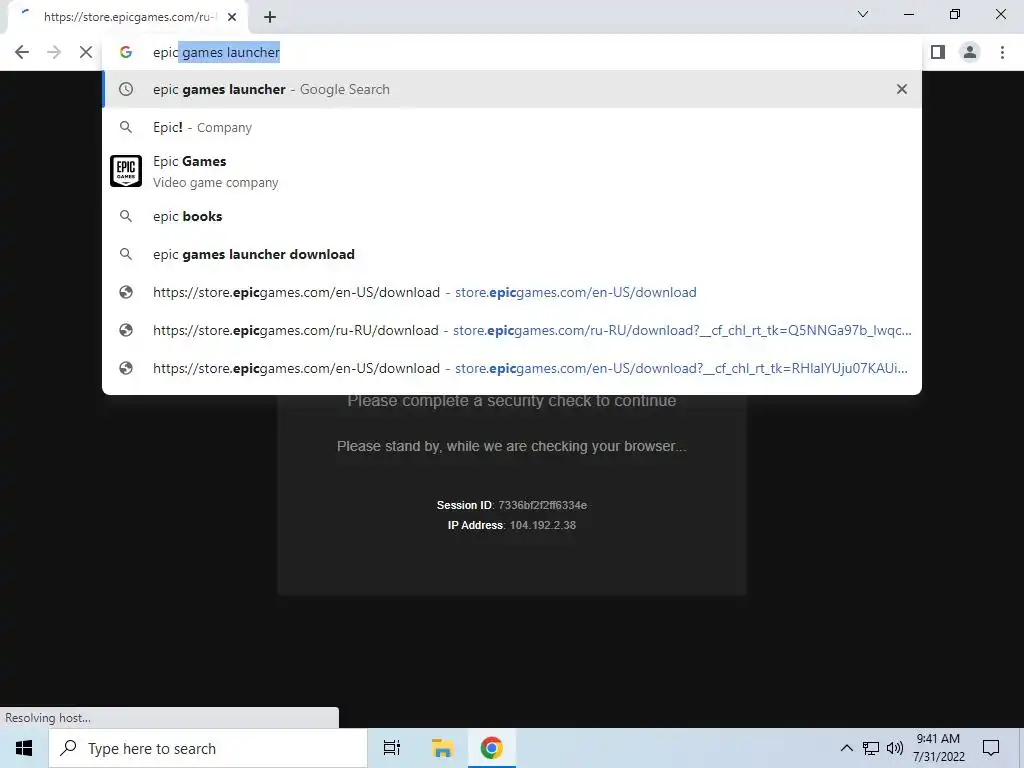Open the notification center icon
This screenshot has height=768, width=1024.
coord(991,748)
